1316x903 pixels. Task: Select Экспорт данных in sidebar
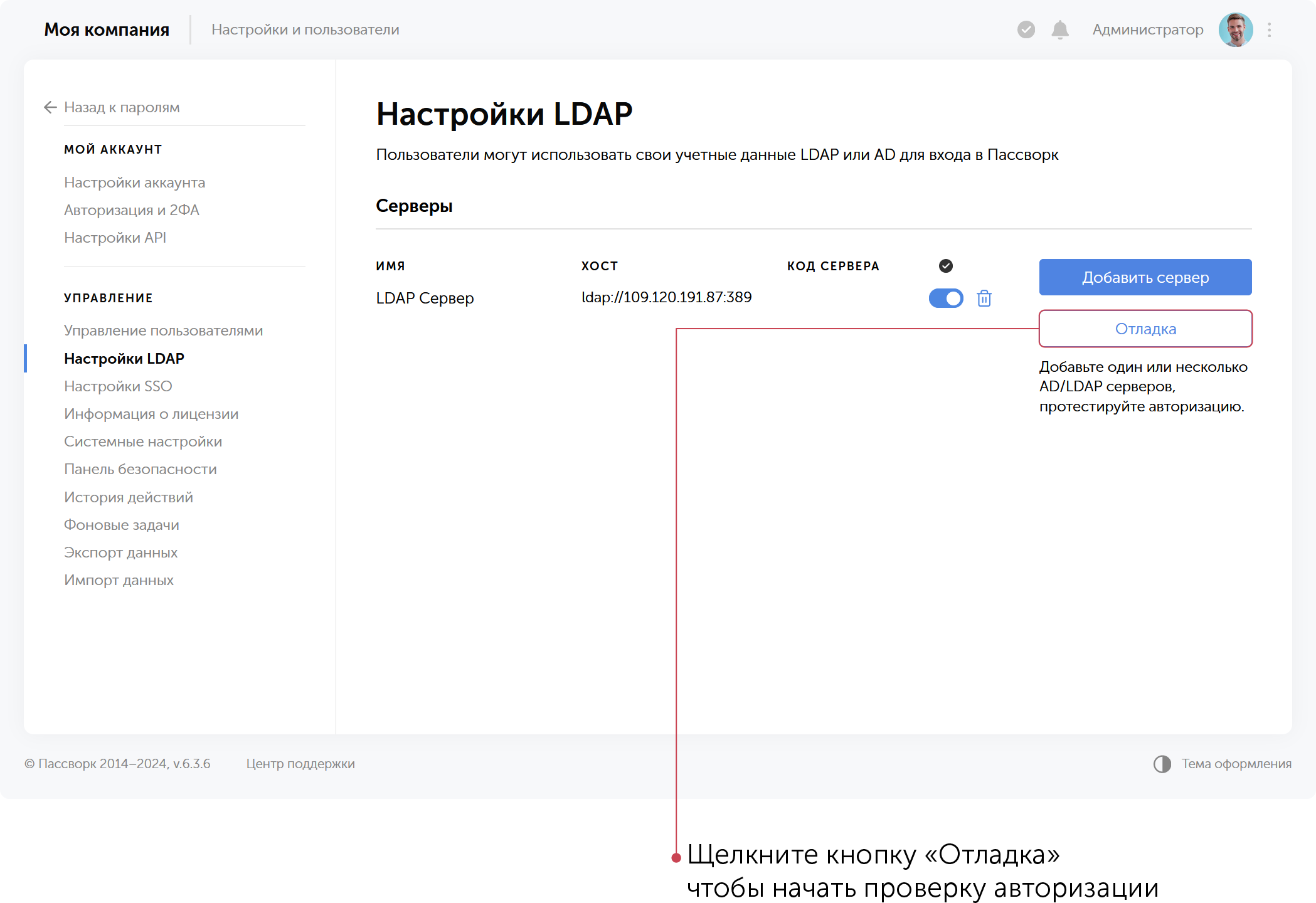coord(120,552)
